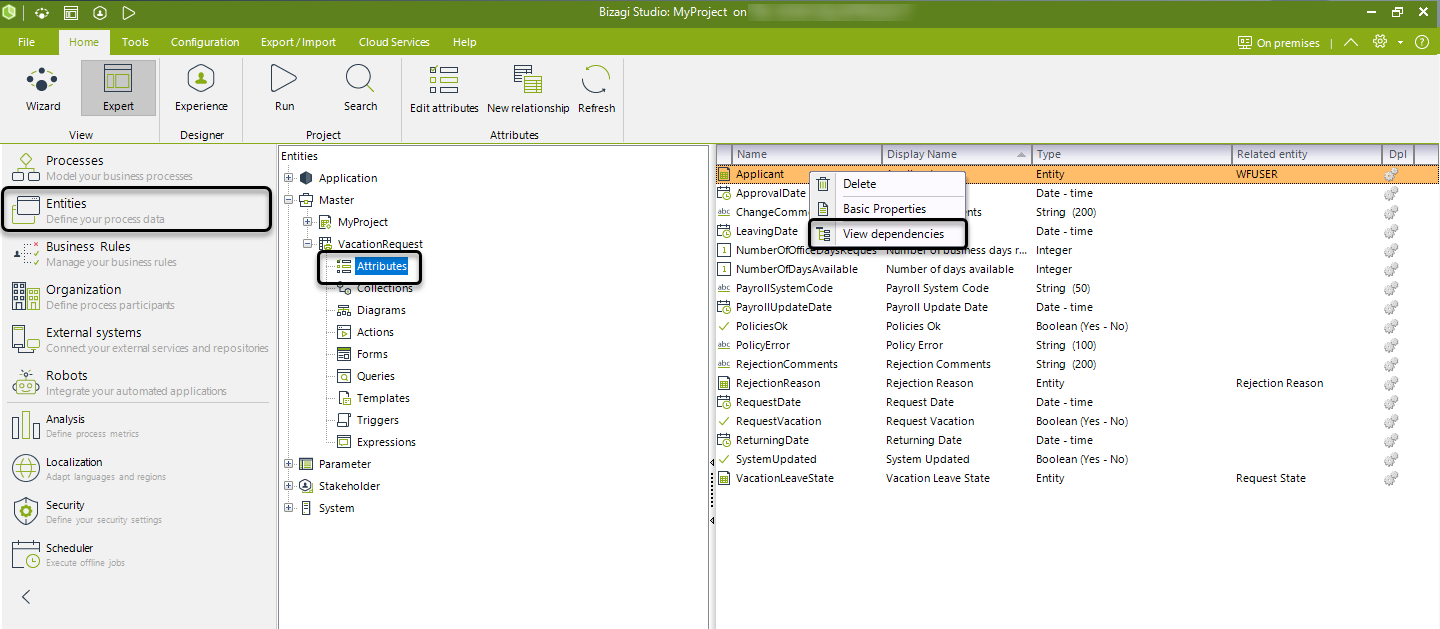
Task: Open the help question mark icon
Action: pos(1422,42)
